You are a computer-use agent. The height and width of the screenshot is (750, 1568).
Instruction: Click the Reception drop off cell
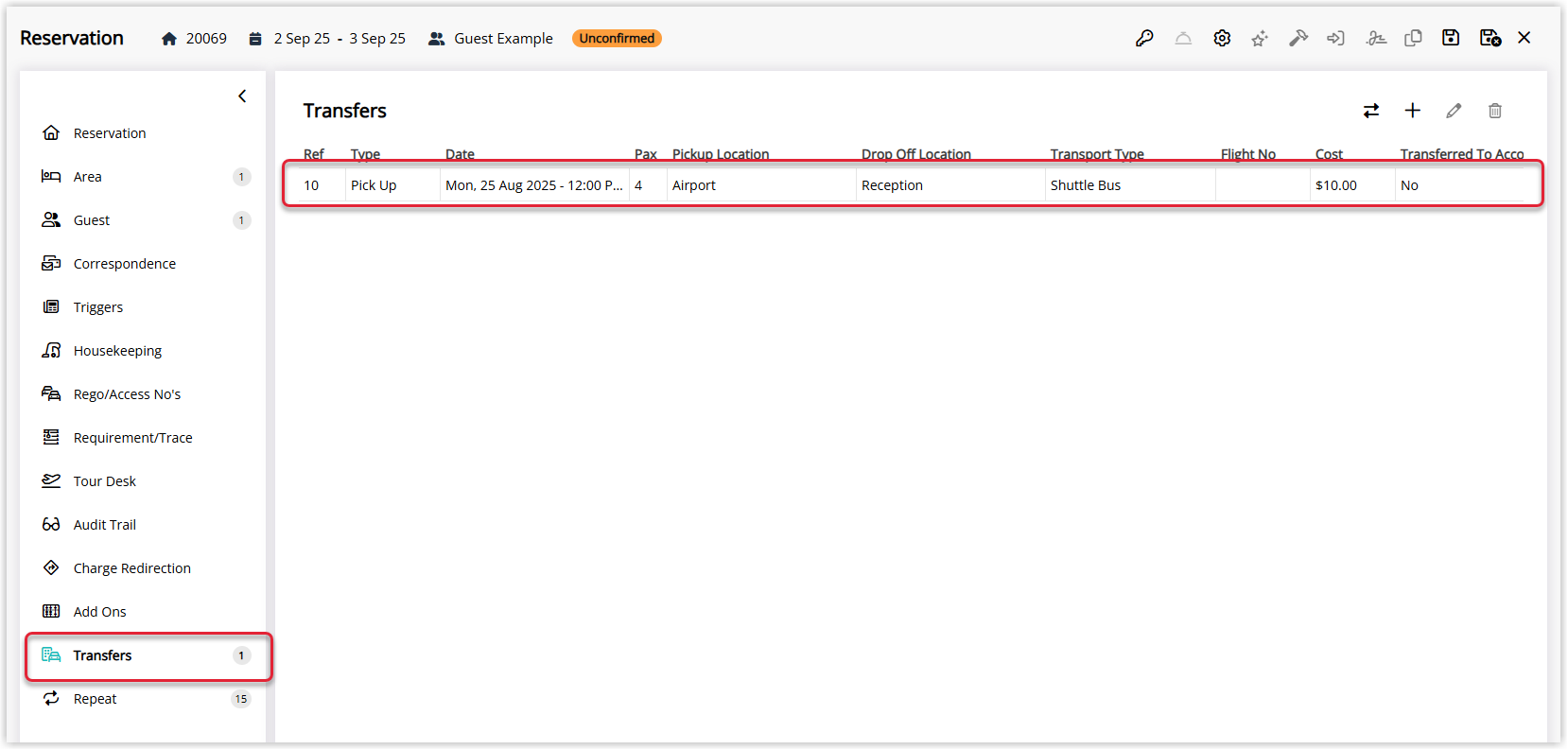coord(950,185)
